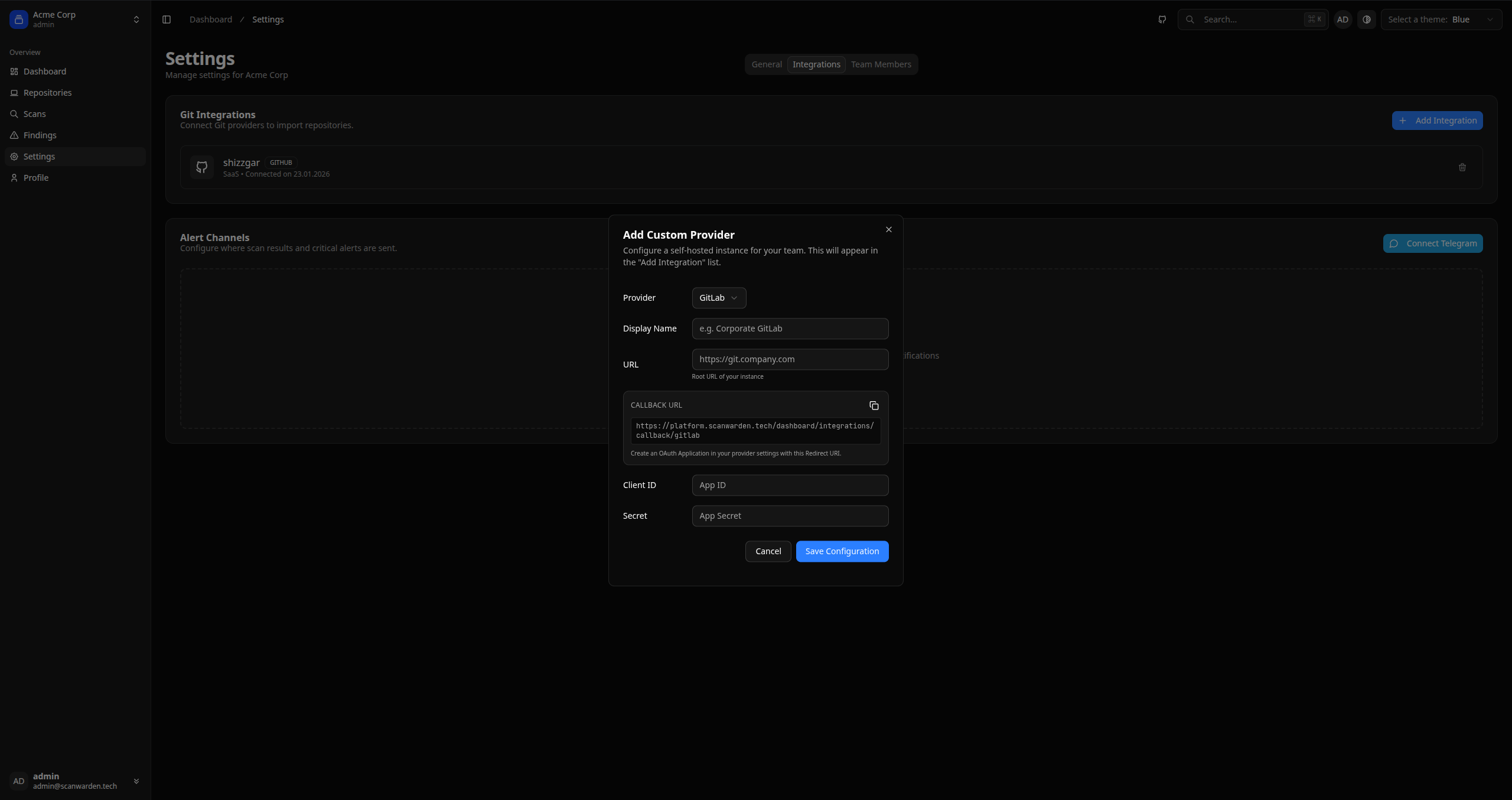
Task: Click the Acme Corp workspace logo
Action: pyautogui.click(x=18, y=19)
